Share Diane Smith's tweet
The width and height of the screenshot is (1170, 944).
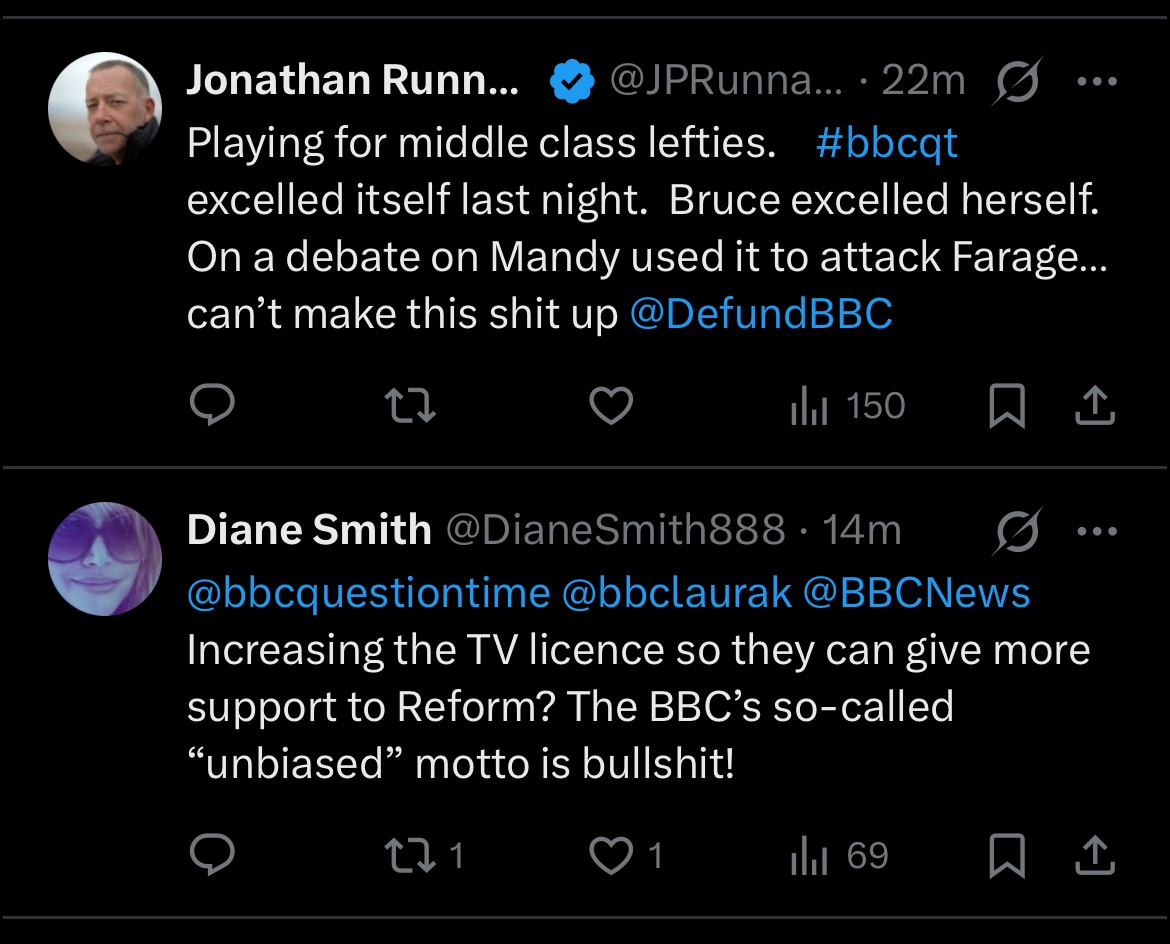point(1095,856)
